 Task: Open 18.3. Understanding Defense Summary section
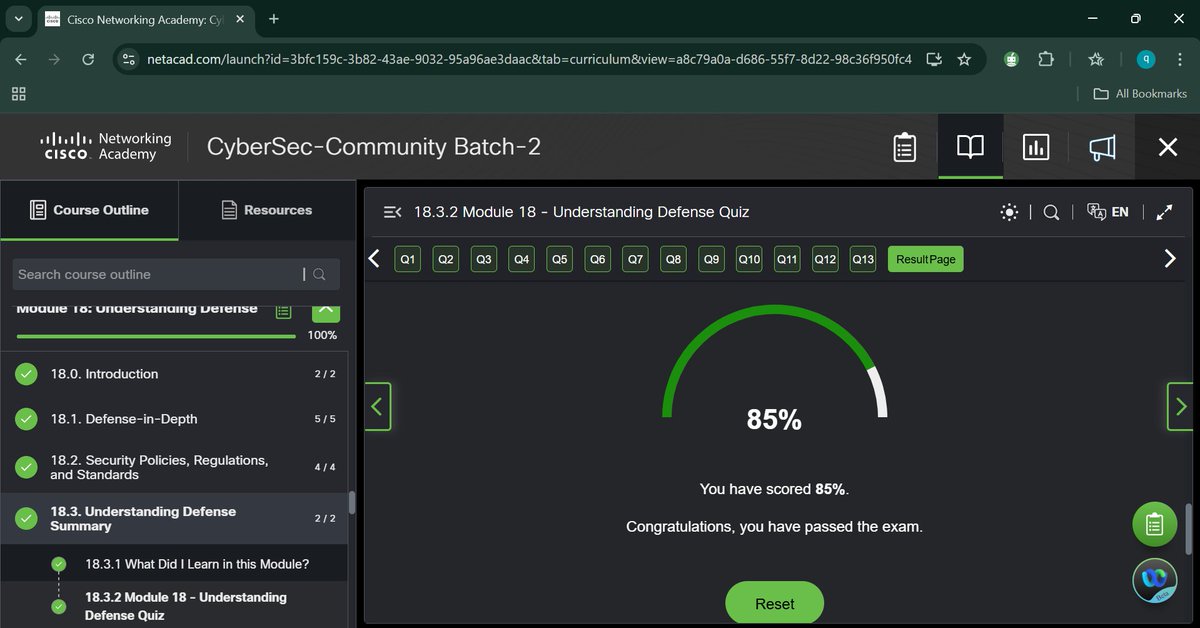coord(175,518)
